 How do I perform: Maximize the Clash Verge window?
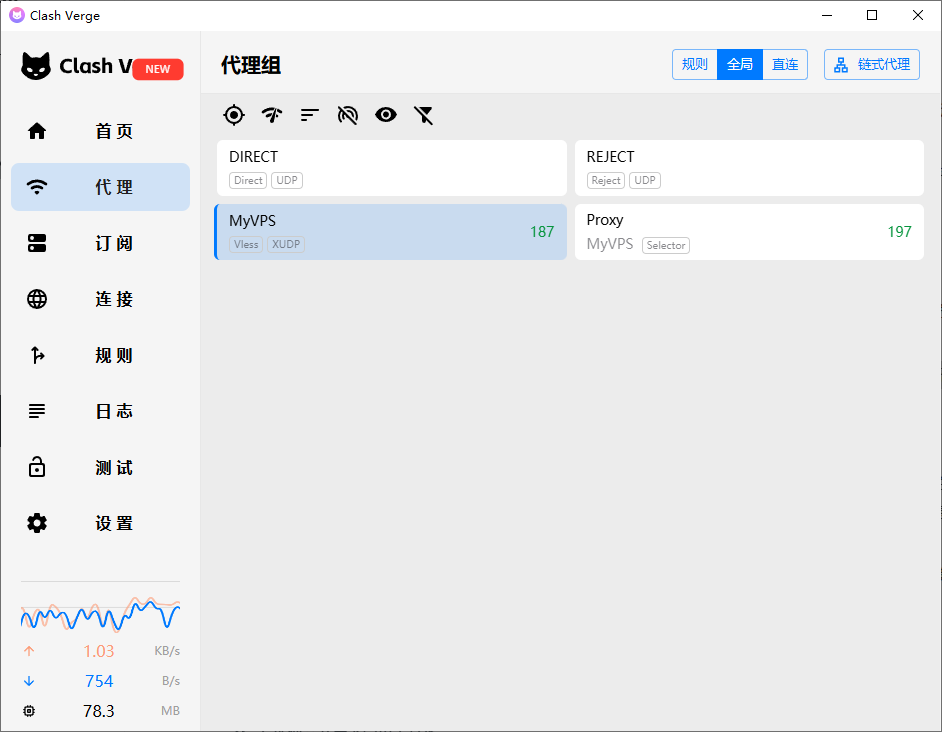[872, 16]
